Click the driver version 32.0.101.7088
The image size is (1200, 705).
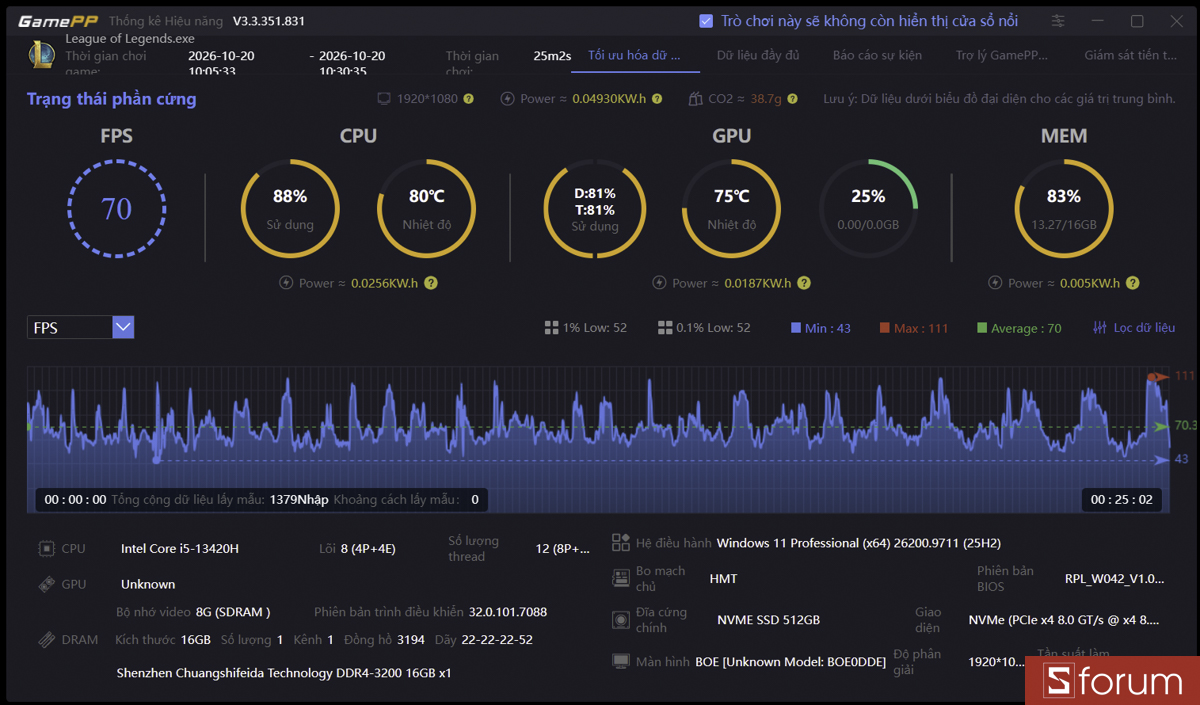(x=508, y=612)
